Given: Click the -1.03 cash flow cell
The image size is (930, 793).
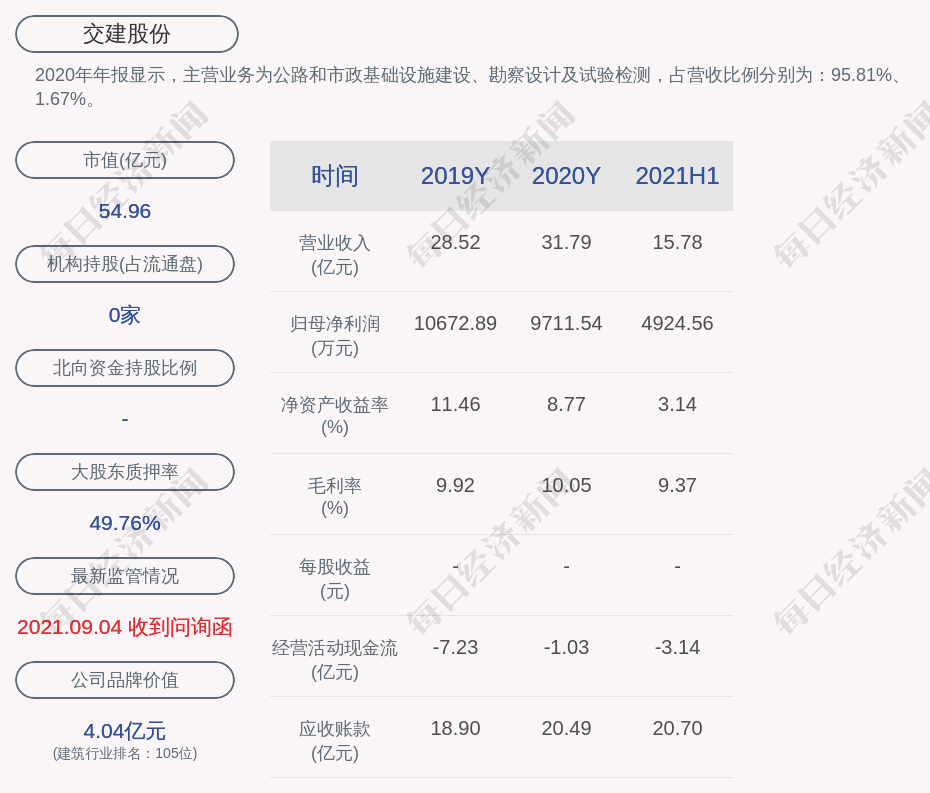Looking at the screenshot, I should click(x=566, y=647).
